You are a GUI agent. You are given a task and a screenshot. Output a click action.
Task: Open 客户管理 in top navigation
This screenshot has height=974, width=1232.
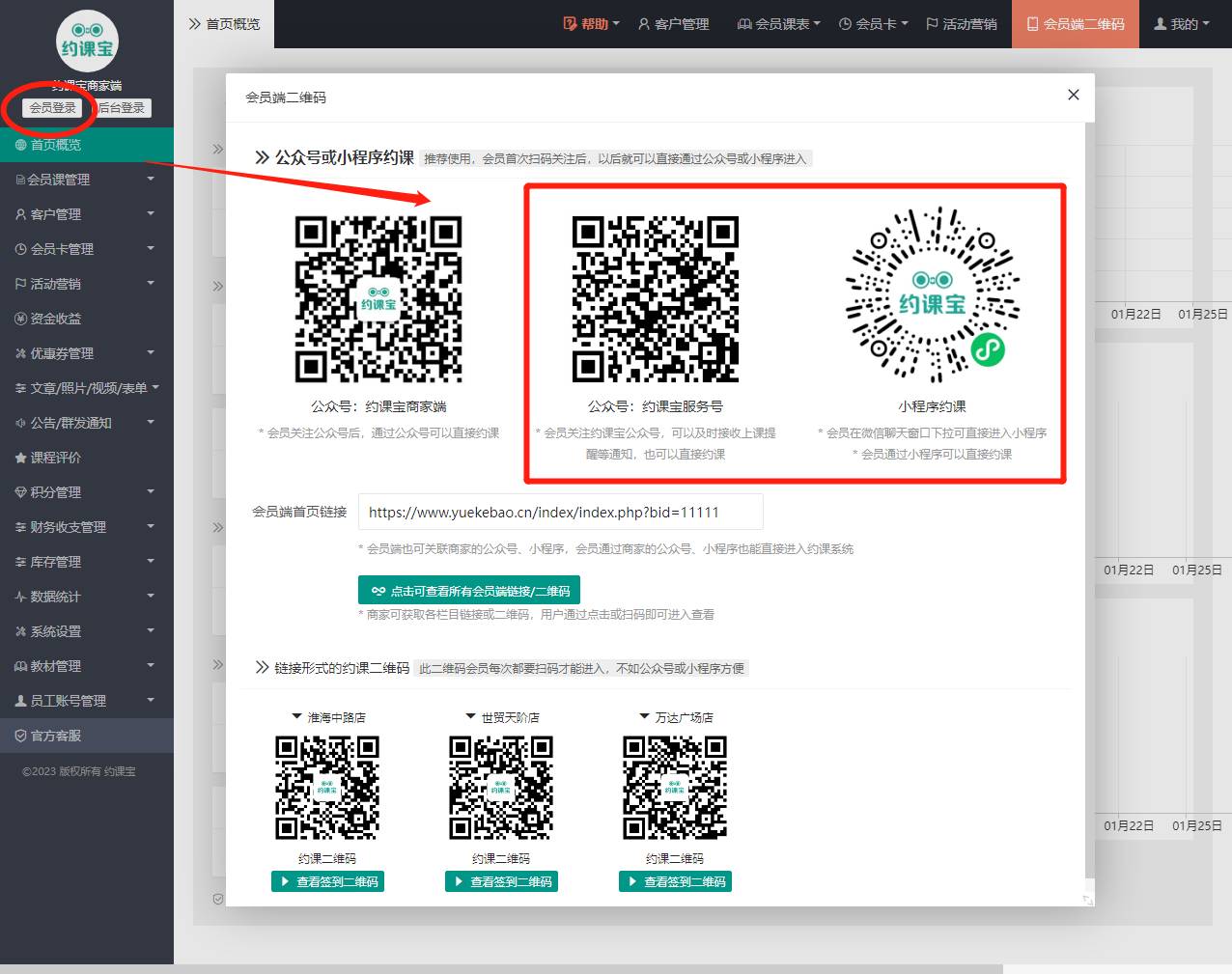pyautogui.click(x=674, y=24)
